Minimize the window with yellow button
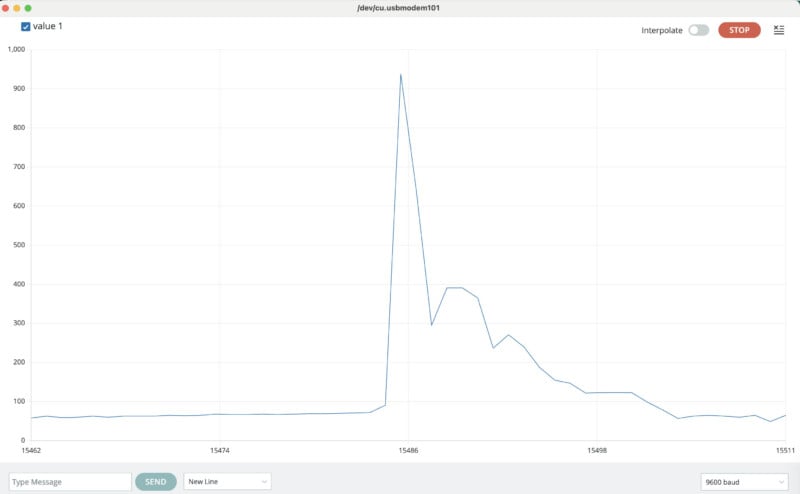The image size is (800, 494). coord(17,8)
